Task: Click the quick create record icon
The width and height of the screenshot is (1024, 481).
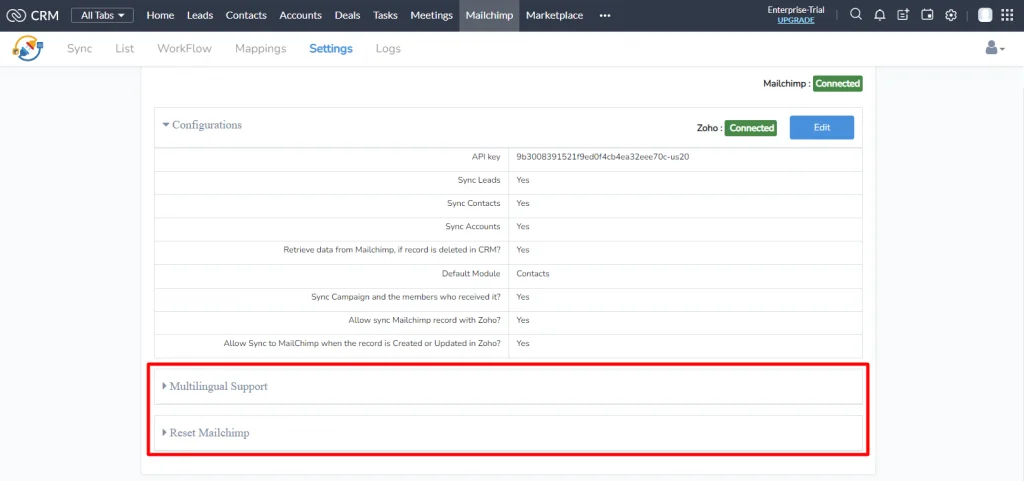Action: [904, 15]
